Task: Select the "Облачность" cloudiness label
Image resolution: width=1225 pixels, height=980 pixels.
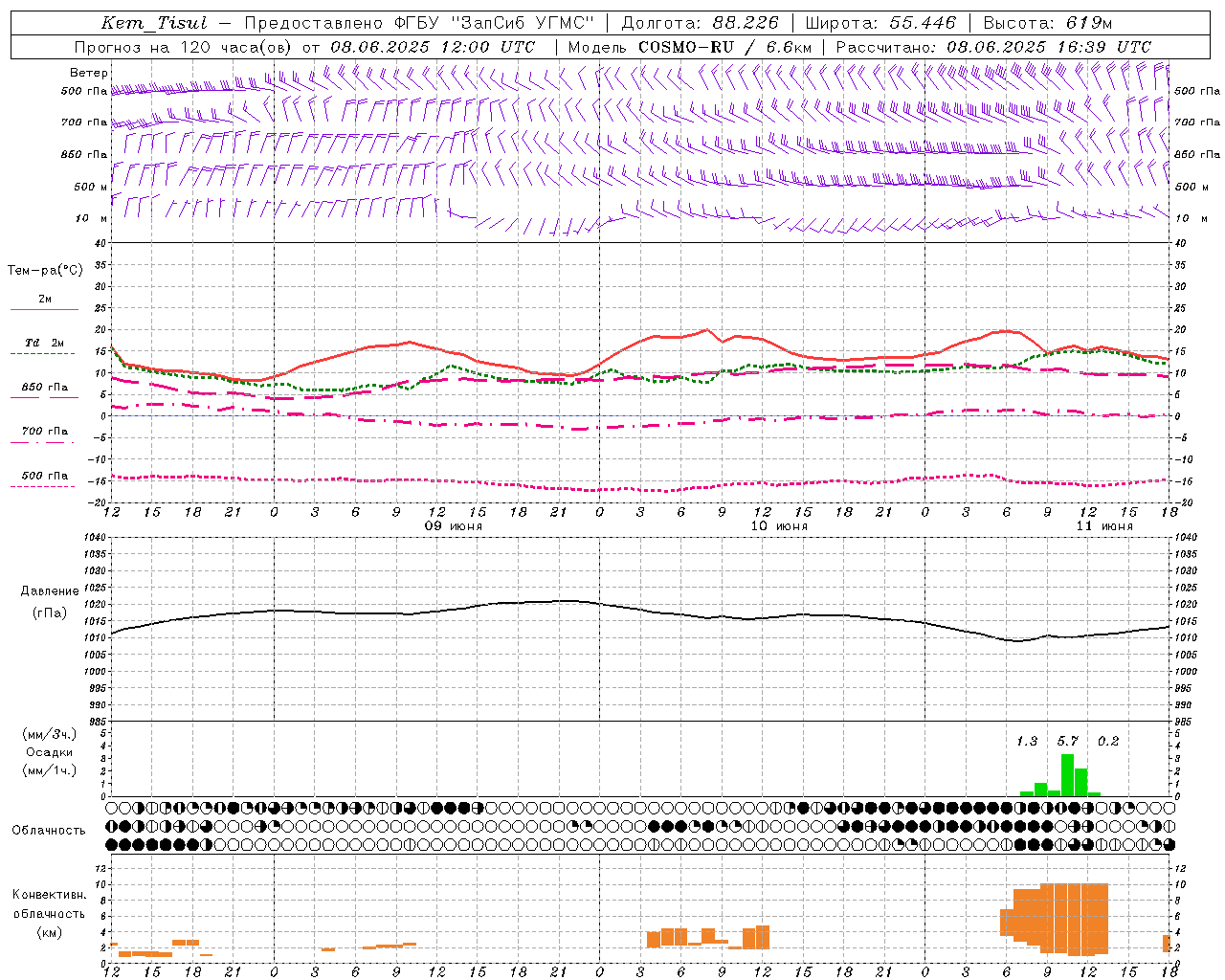Action: [49, 831]
